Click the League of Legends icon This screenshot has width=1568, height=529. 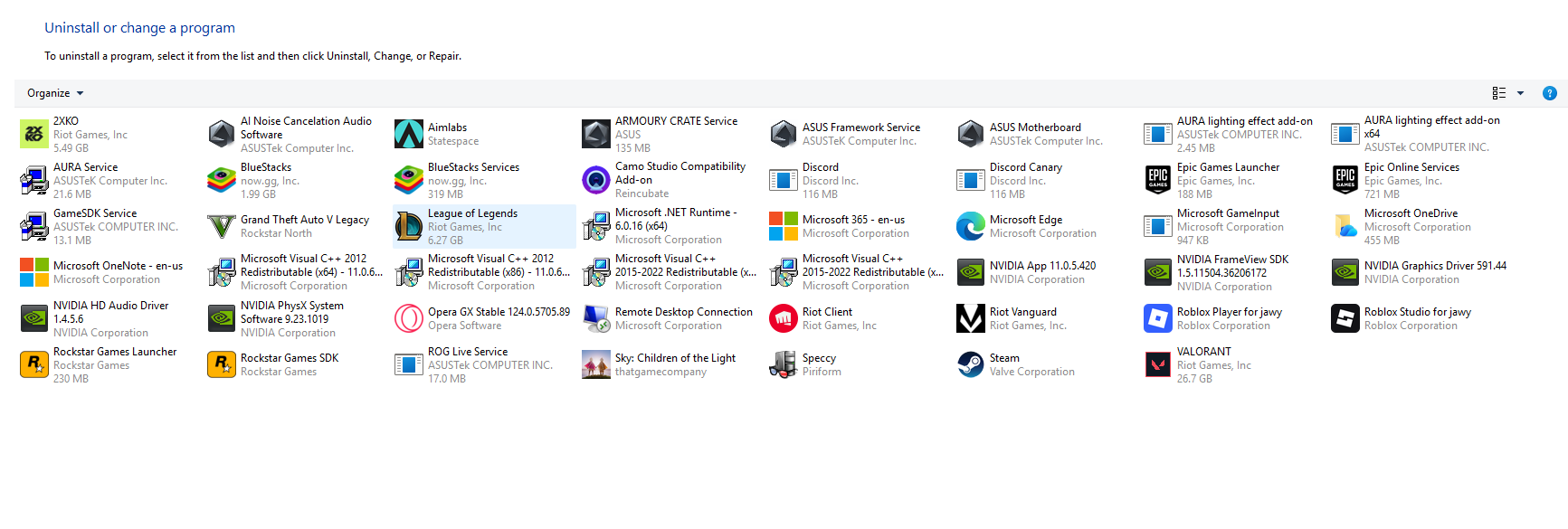409,226
